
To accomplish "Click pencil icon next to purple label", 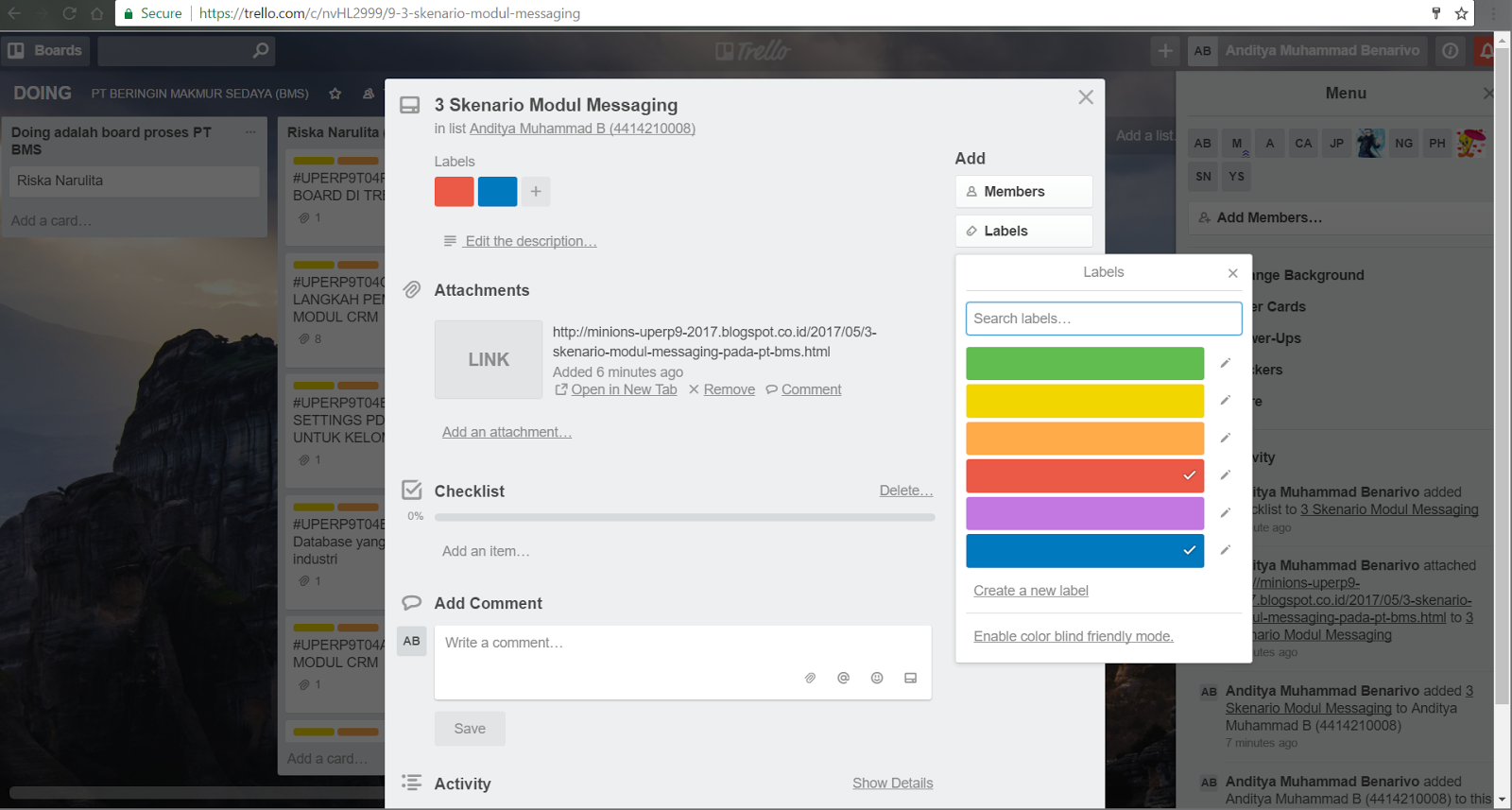I will coord(1225,513).
